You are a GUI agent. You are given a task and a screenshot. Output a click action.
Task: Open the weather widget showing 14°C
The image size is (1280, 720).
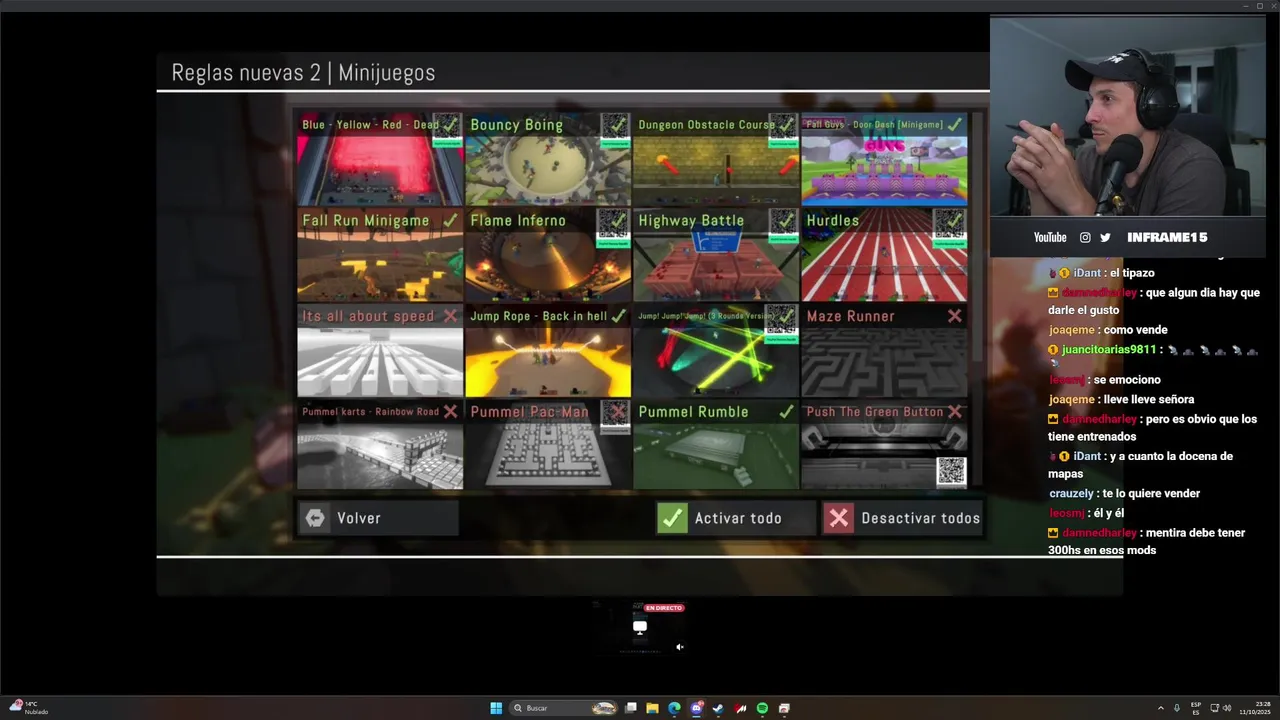tap(30, 707)
